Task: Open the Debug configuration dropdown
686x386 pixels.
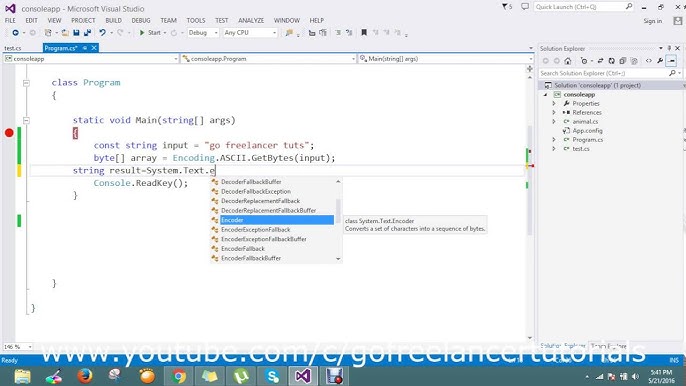Action: click(203, 33)
